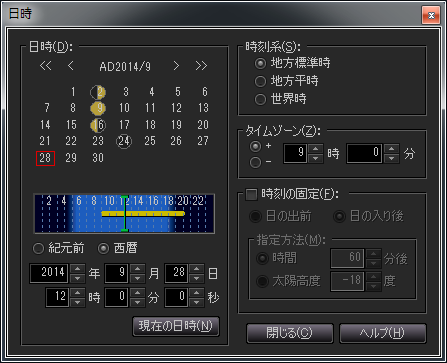Jump to next year with >> arrow

click(201, 66)
